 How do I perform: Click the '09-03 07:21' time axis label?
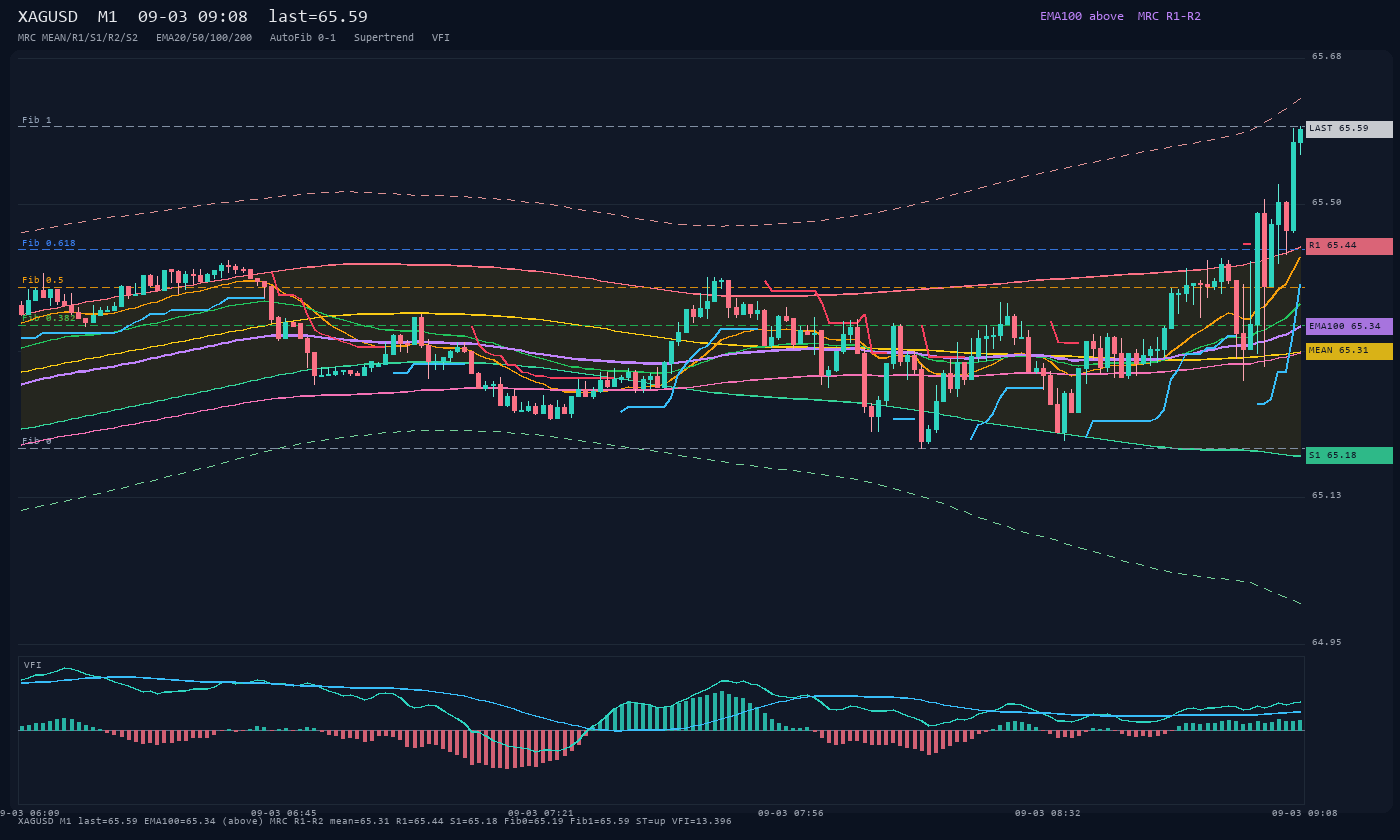tap(541, 813)
